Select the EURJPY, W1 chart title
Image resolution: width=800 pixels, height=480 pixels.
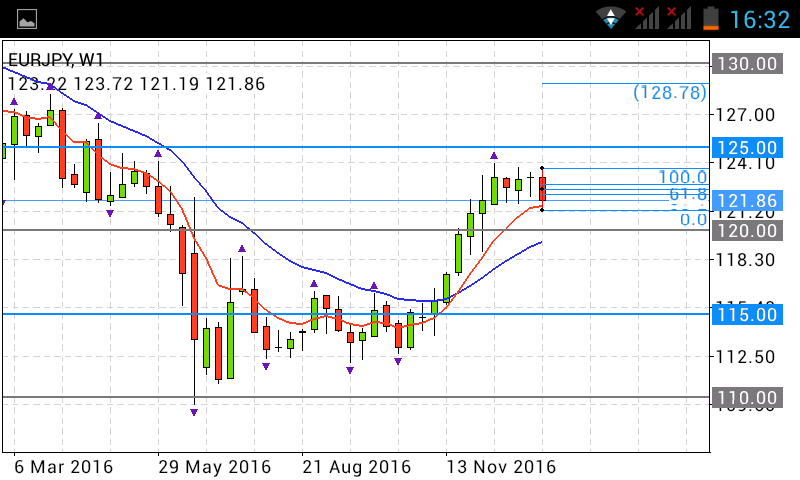[56, 60]
